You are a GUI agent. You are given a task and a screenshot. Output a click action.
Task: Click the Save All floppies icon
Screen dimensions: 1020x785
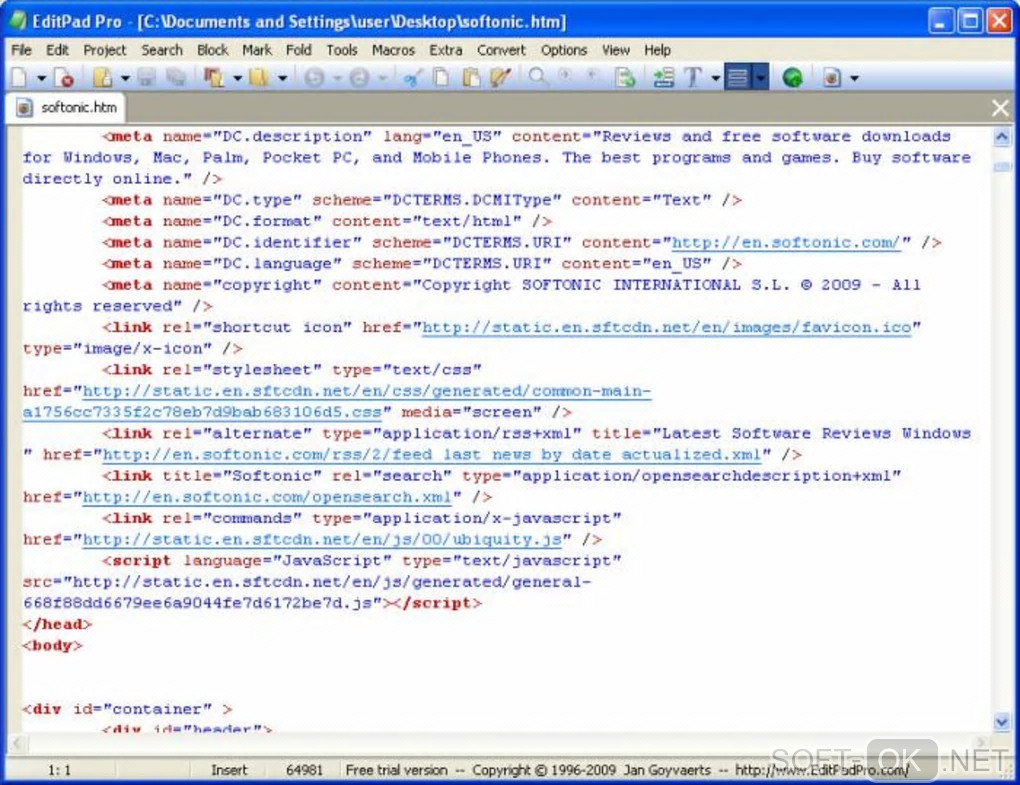(x=176, y=78)
